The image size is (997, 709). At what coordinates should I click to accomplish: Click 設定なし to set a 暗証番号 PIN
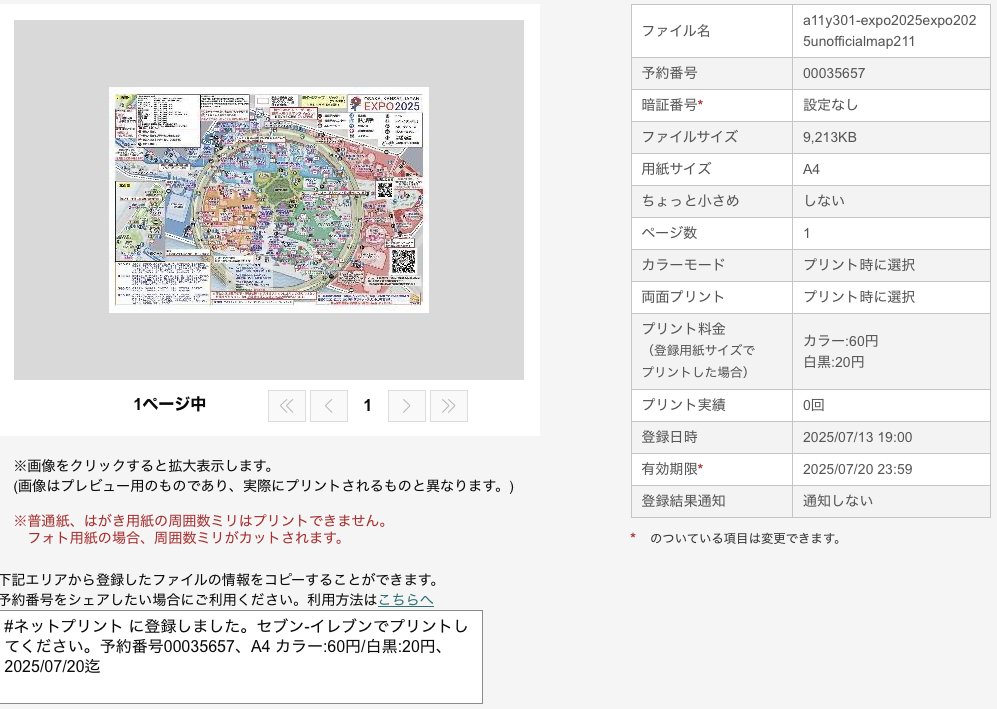coord(832,105)
